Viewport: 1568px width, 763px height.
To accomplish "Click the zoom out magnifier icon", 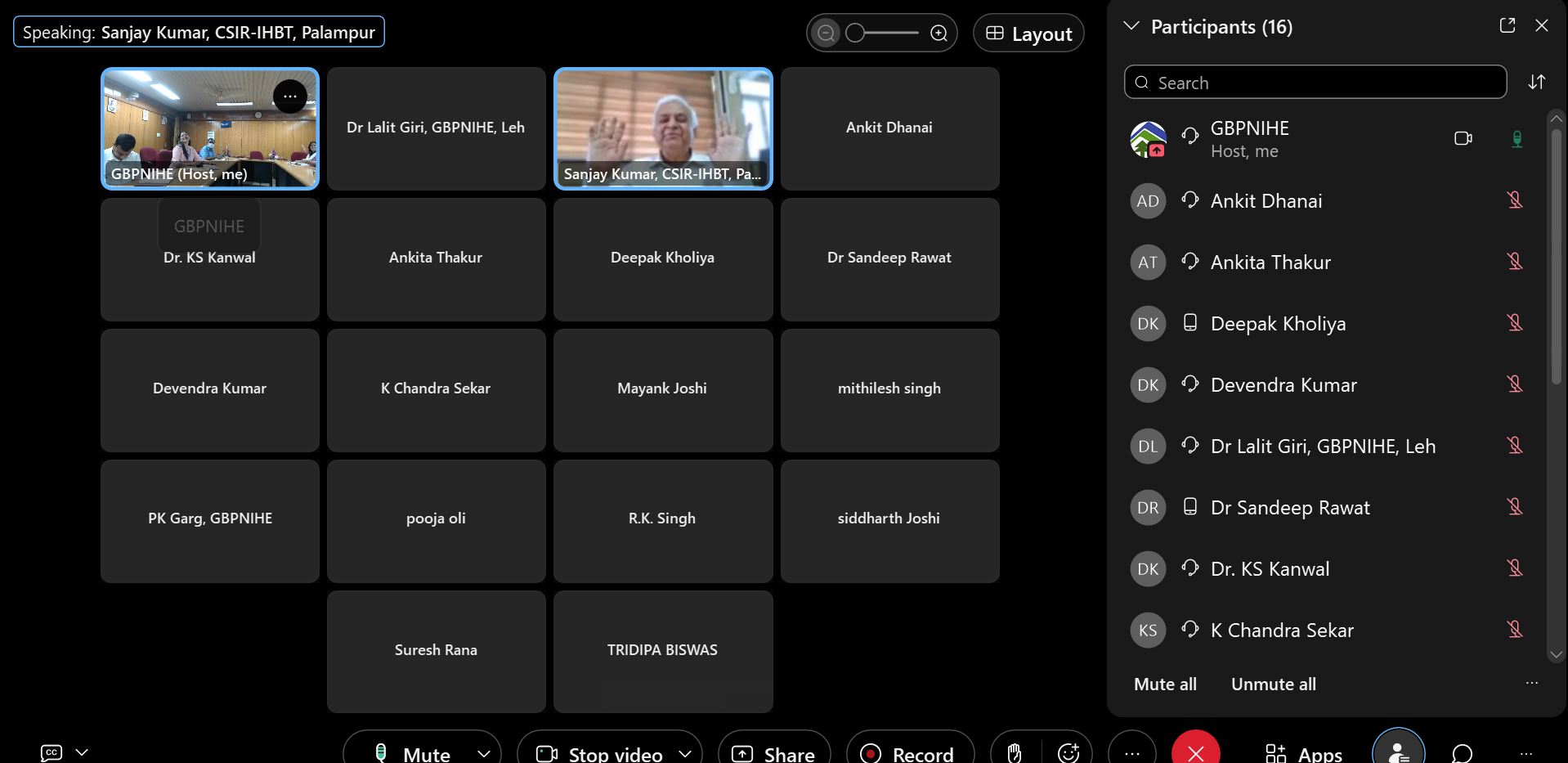I will (x=827, y=34).
